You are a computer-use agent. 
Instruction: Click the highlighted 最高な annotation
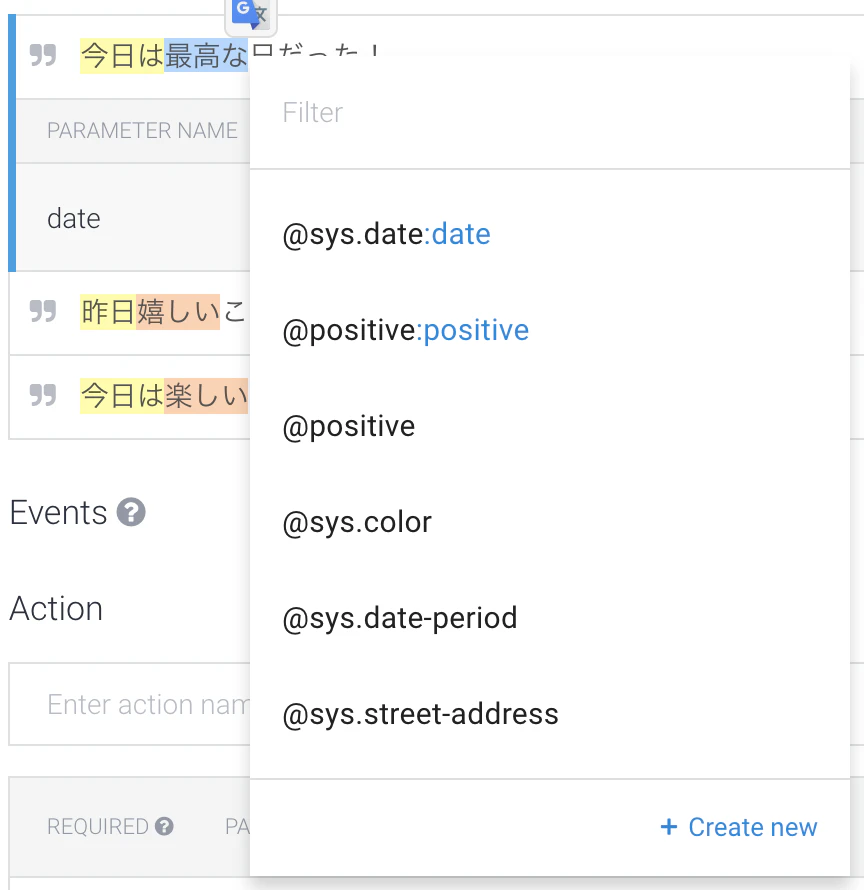coord(206,55)
